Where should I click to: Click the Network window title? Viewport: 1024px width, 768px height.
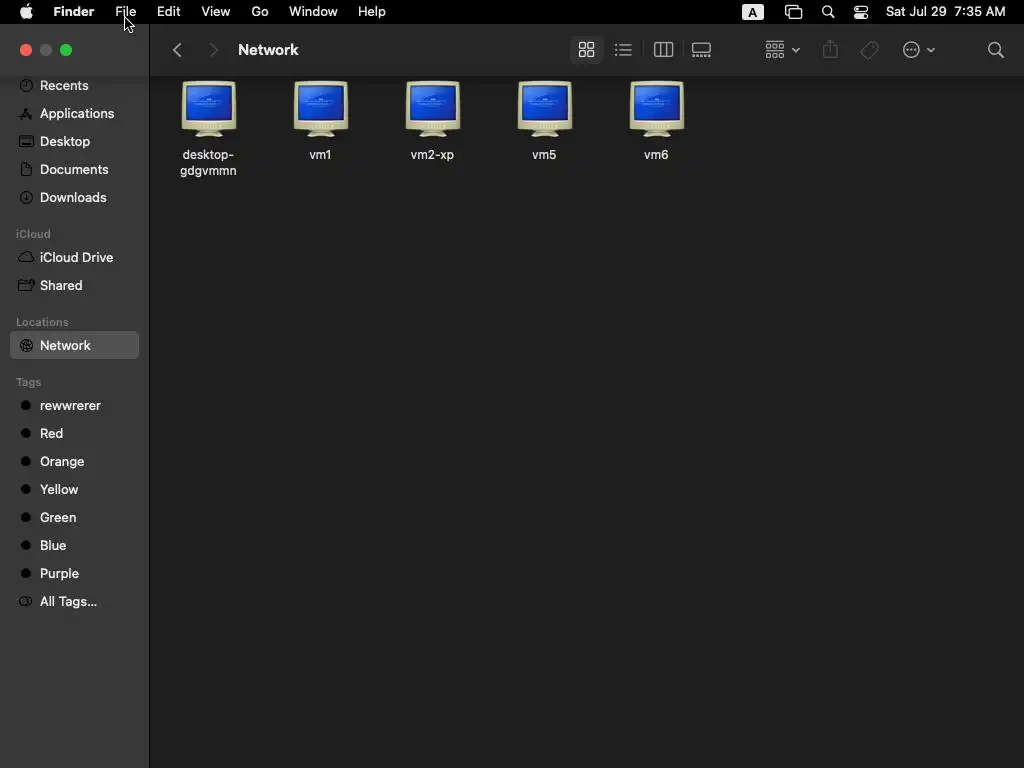268,50
